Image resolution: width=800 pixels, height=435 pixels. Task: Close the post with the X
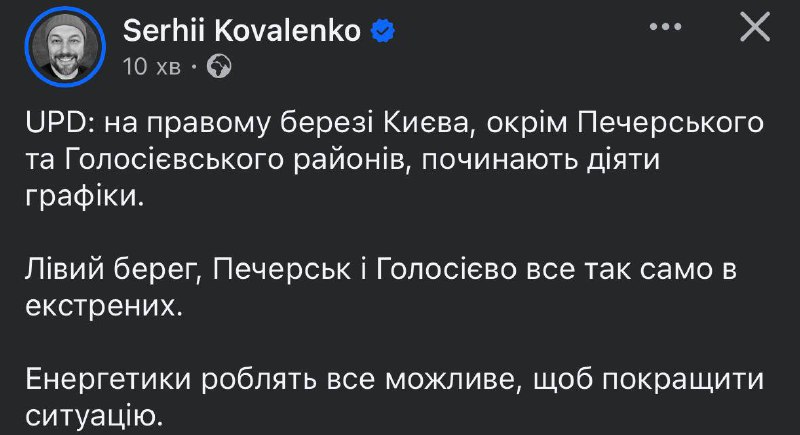pos(754,29)
